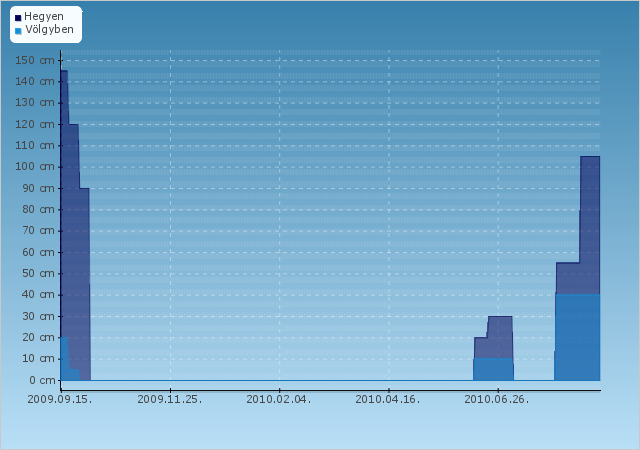Click the 0 cm axis label
640x450 pixels.
point(42,381)
